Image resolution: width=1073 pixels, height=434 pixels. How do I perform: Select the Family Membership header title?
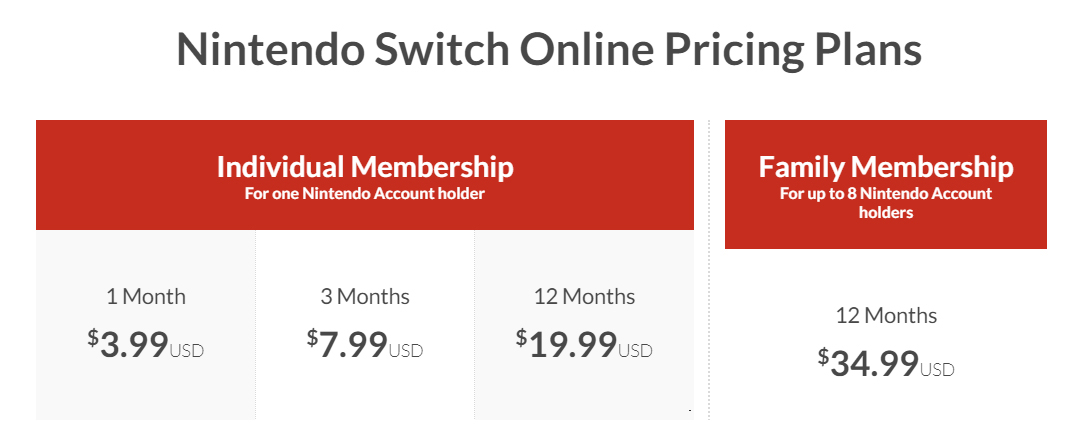point(885,167)
